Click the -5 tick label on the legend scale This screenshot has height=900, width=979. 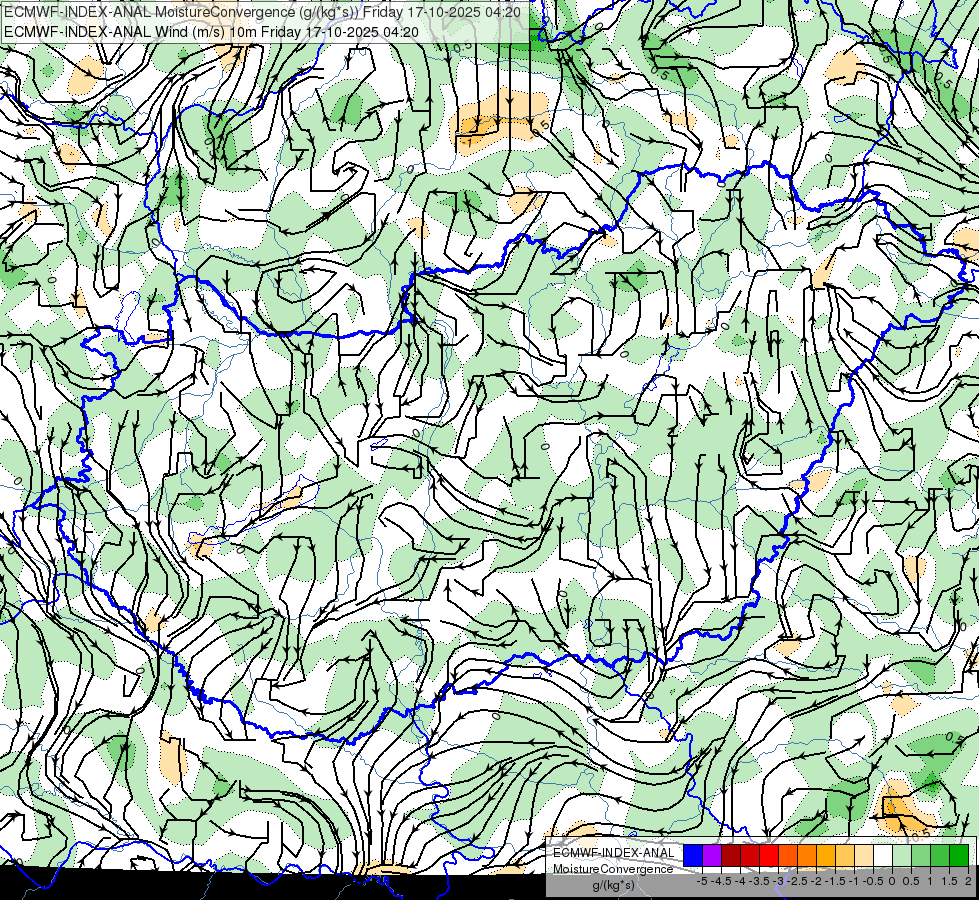click(702, 881)
